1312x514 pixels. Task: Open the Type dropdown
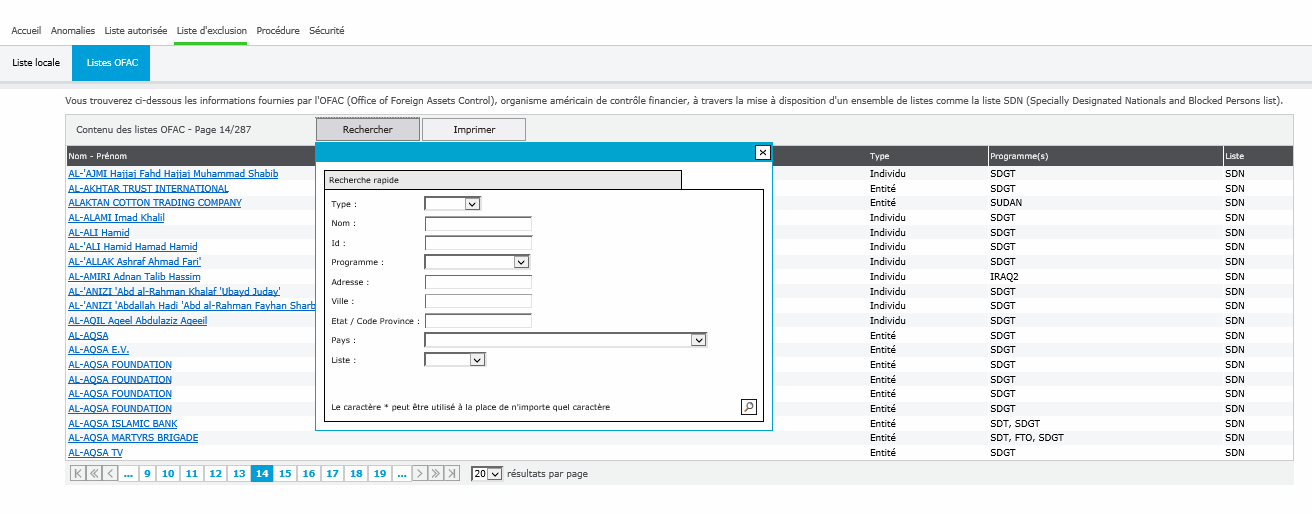click(452, 203)
